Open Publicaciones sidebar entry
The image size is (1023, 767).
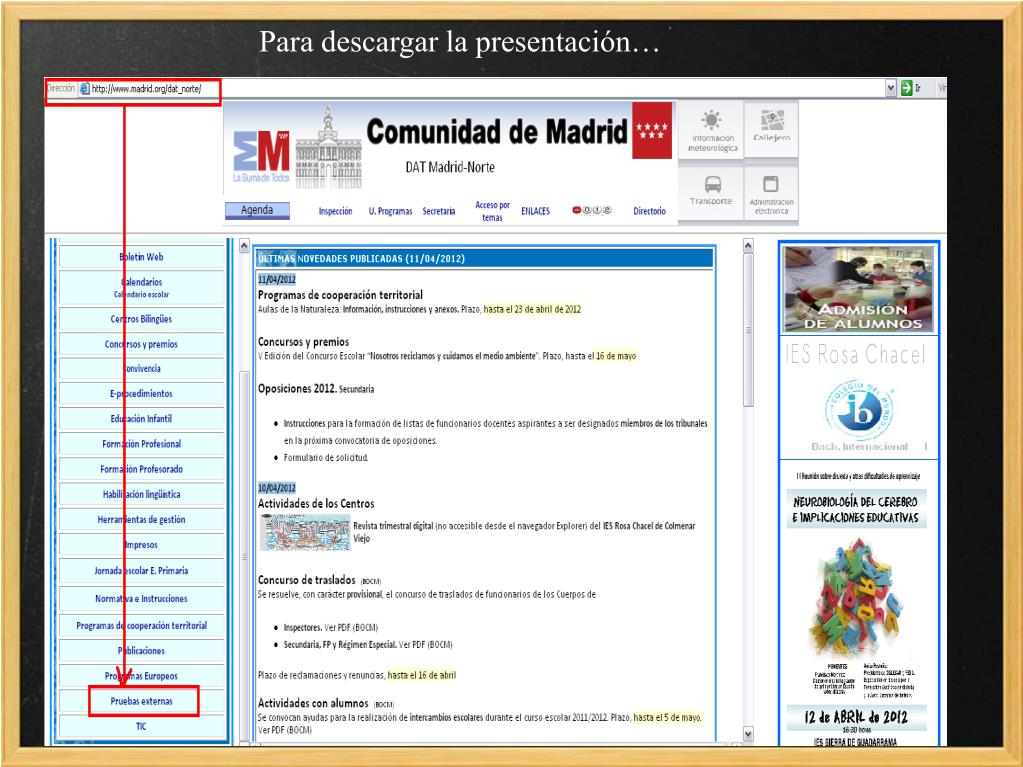(x=142, y=651)
